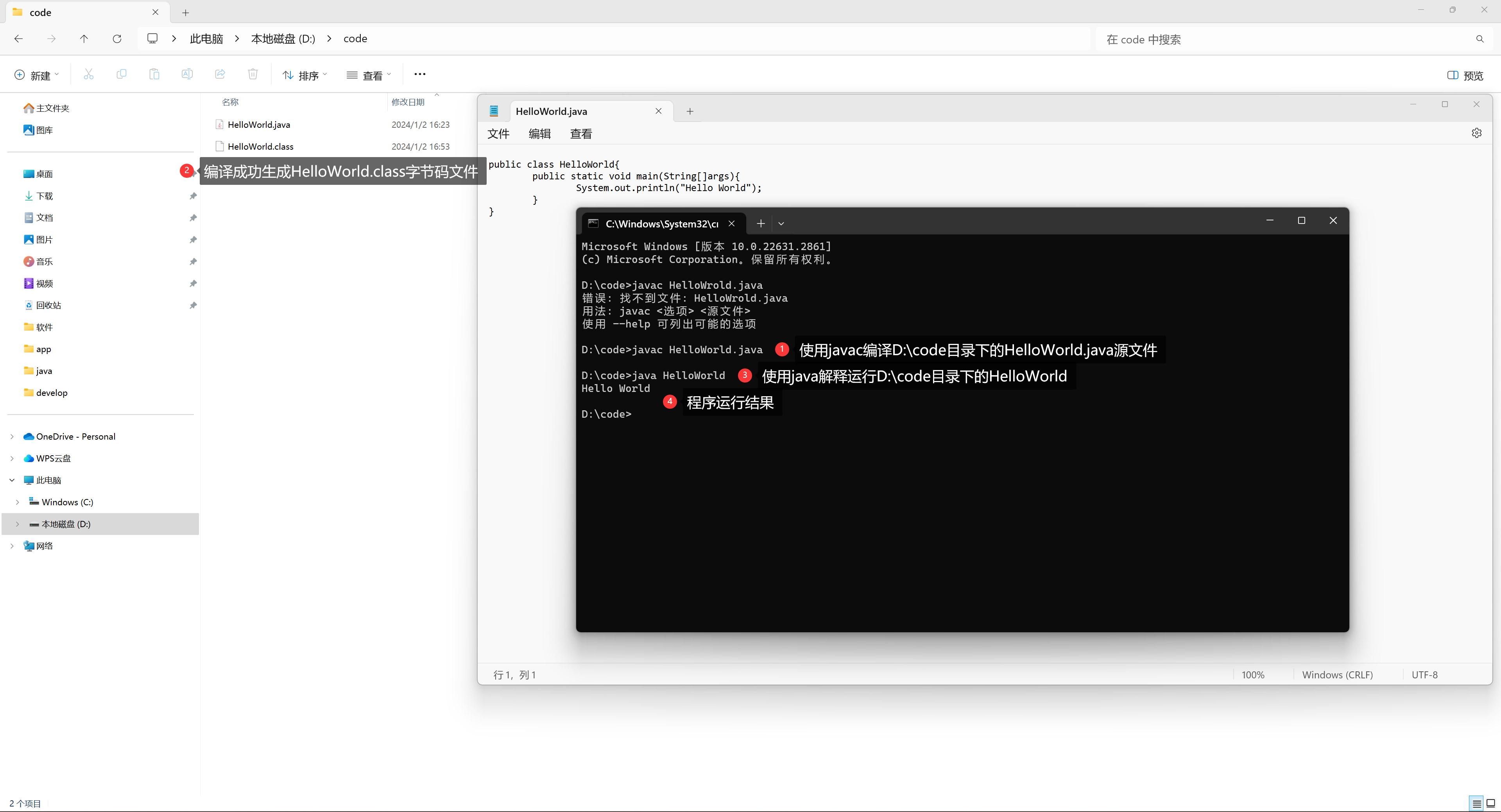Screen dimensions: 1501x812
Task: Open the 新建 dropdown
Action: 36,75
